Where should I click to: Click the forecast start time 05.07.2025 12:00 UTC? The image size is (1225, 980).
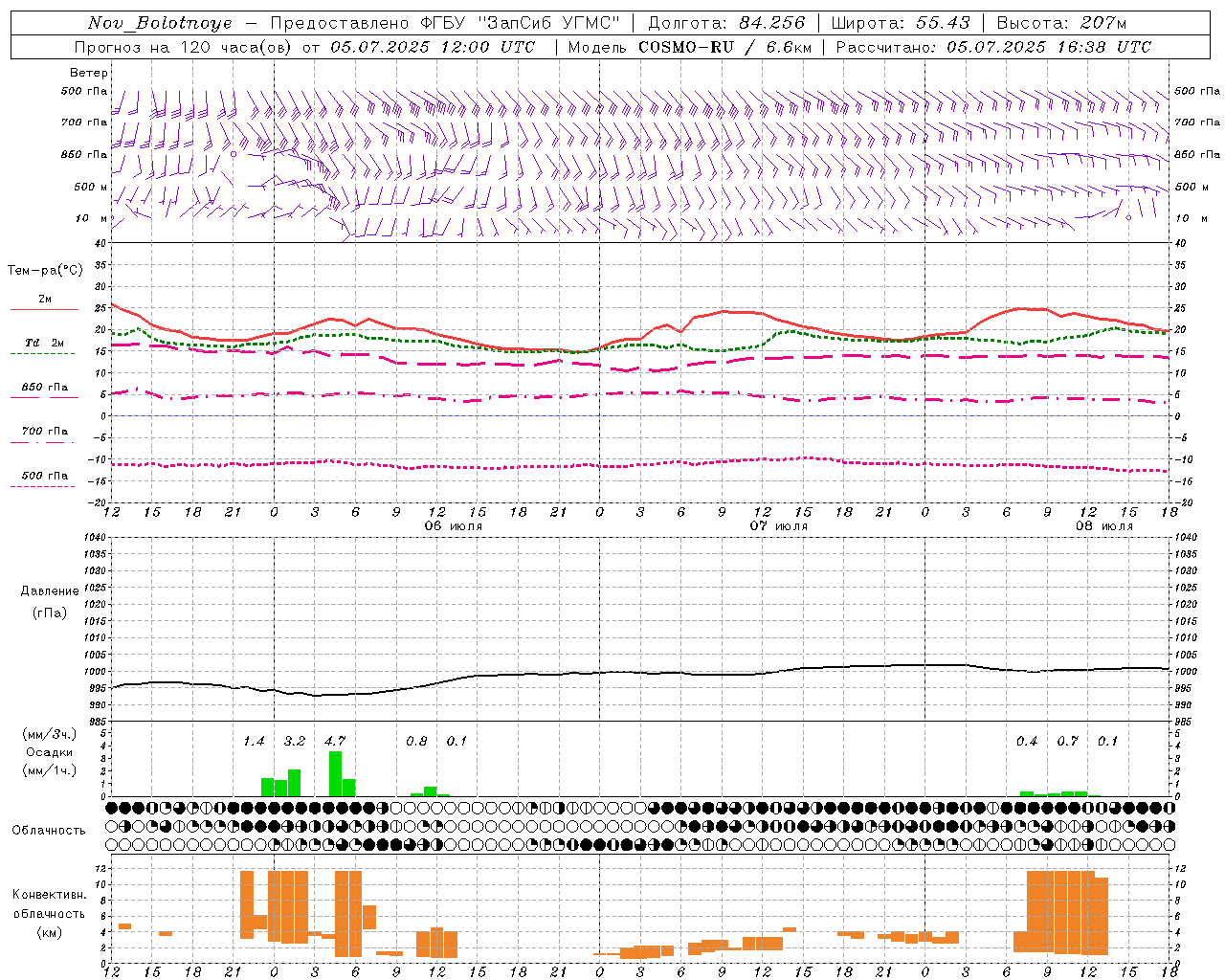[x=433, y=47]
